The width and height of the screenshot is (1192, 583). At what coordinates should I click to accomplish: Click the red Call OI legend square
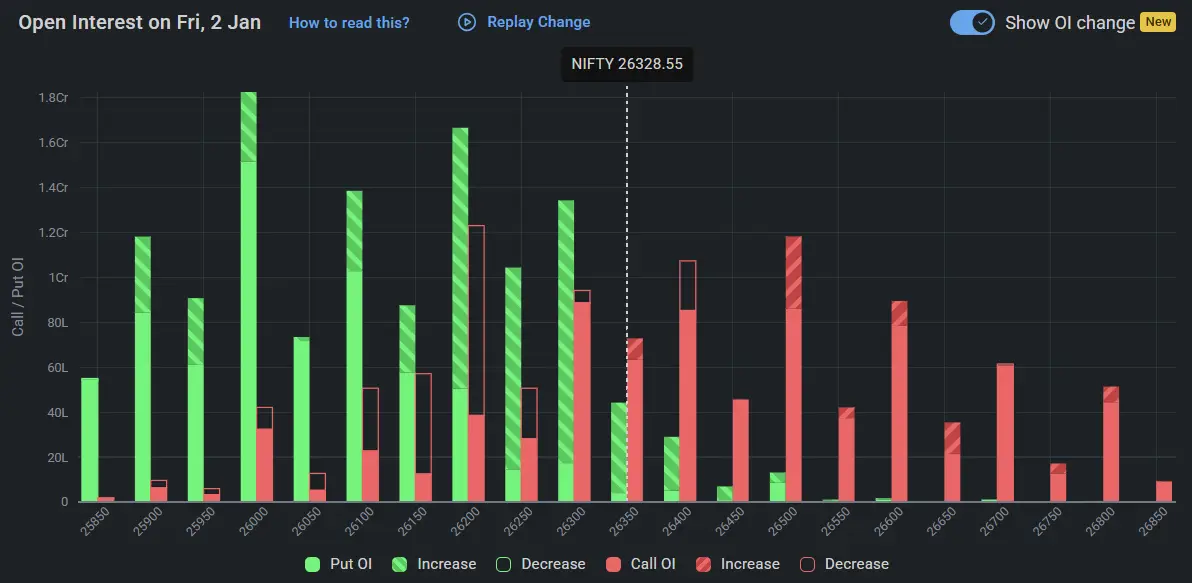coord(613,563)
